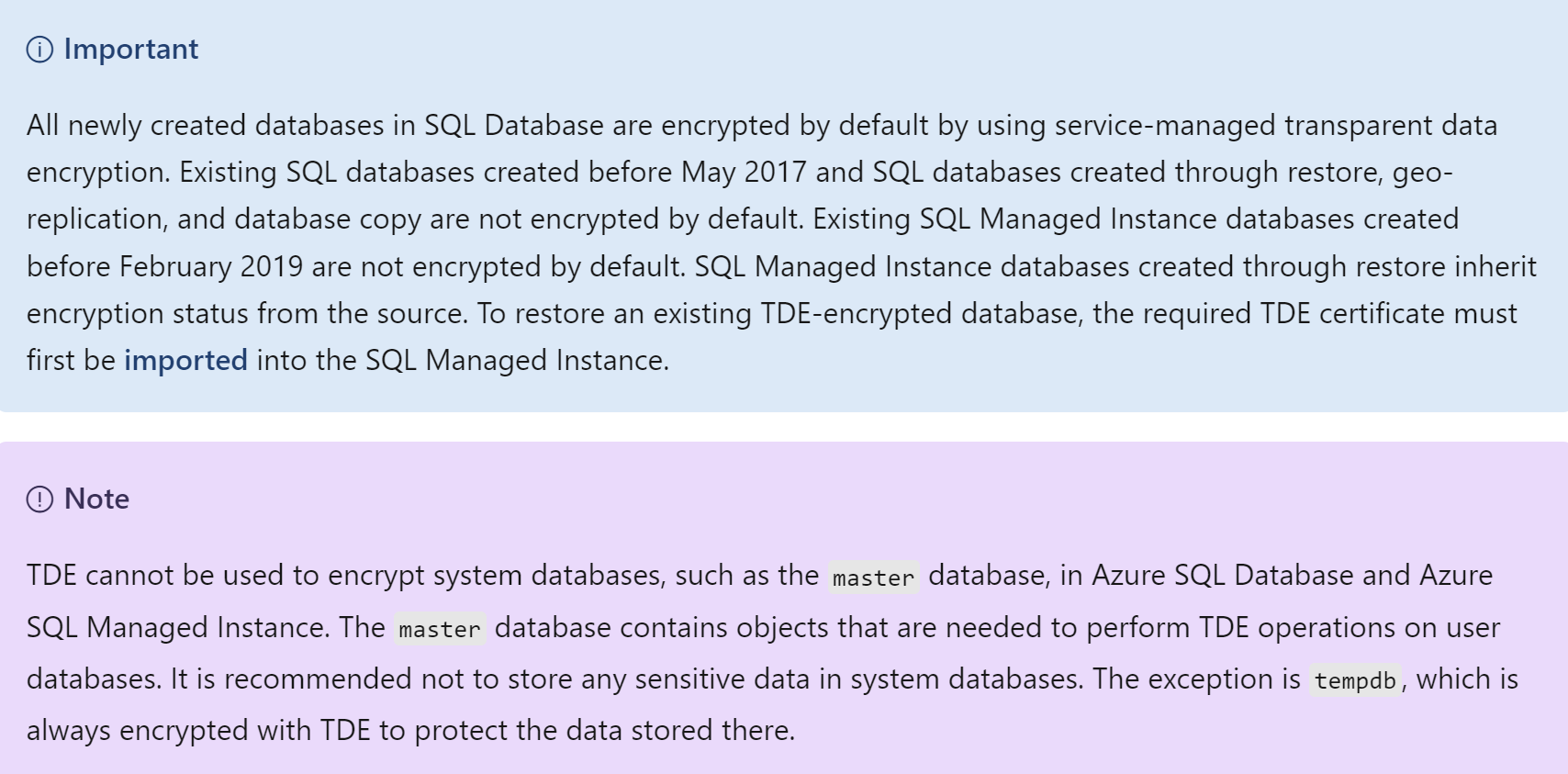
Task: Select the "master" code after "Instance. The"
Action: 439,629
